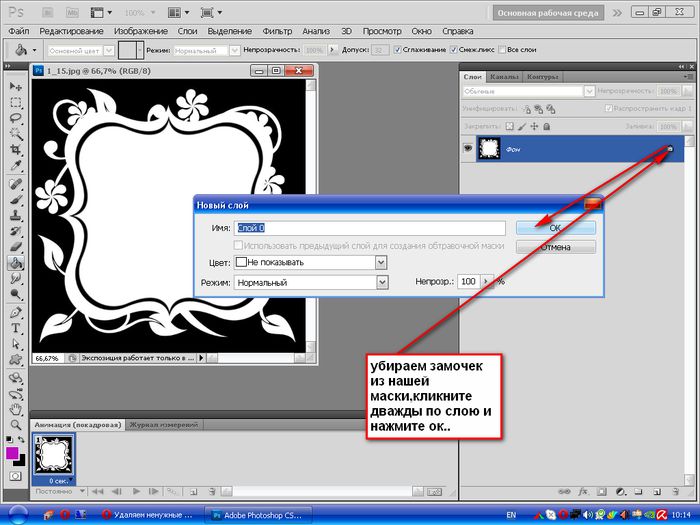Viewport: 700px width, 525px height.
Task: Click the lock icon on the Фон layer
Action: click(669, 149)
